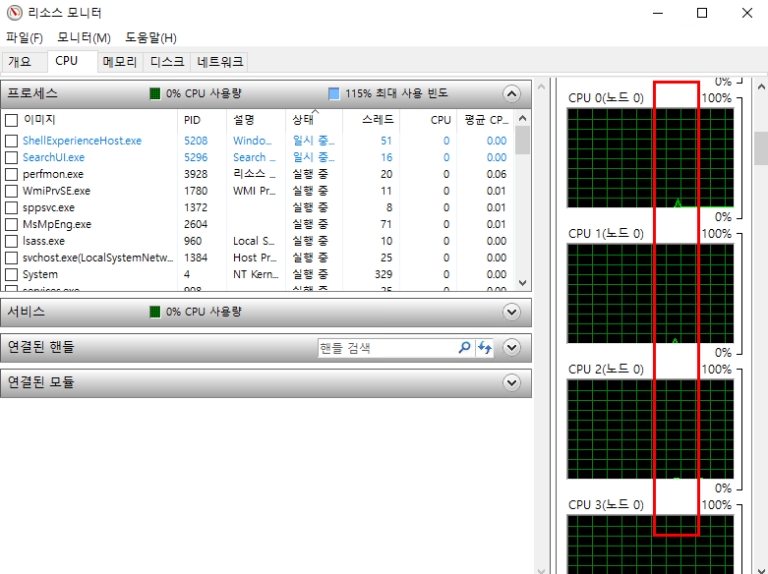Click the 핸들 검색 input field
Image resolution: width=768 pixels, height=574 pixels.
pyautogui.click(x=385, y=348)
